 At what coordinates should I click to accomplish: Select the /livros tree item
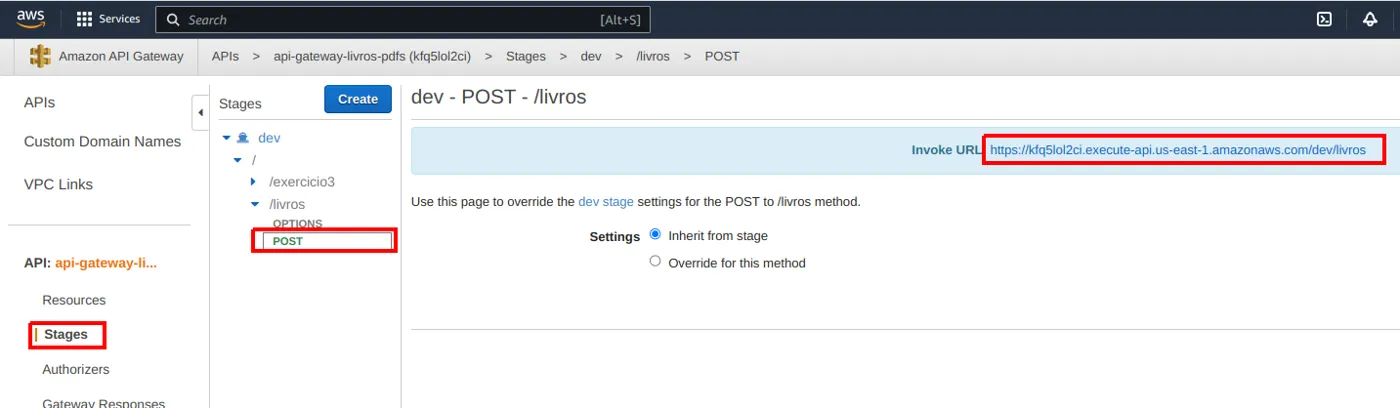(287, 204)
